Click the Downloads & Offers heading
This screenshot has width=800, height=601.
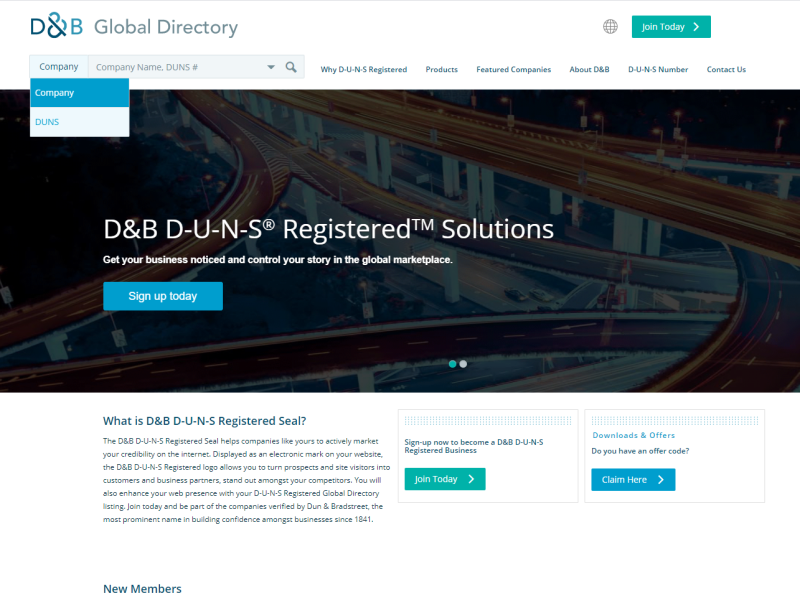634,435
